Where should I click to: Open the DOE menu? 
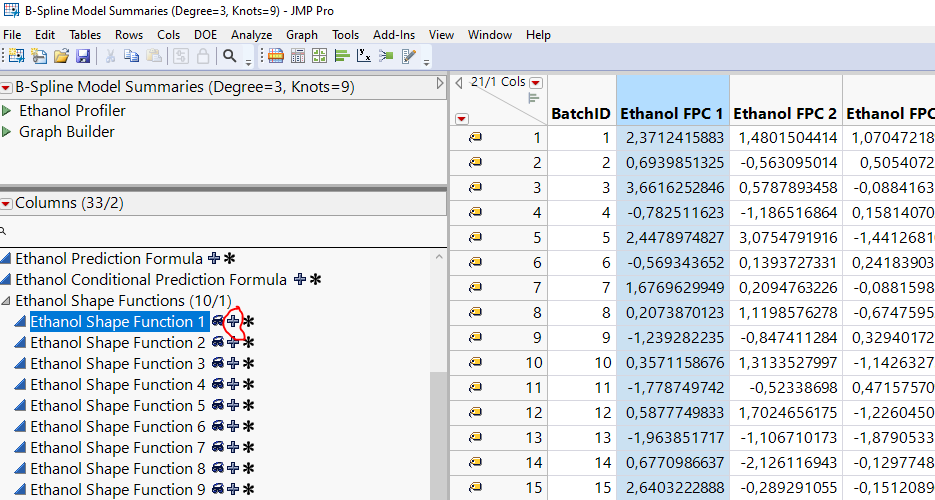[x=205, y=35]
